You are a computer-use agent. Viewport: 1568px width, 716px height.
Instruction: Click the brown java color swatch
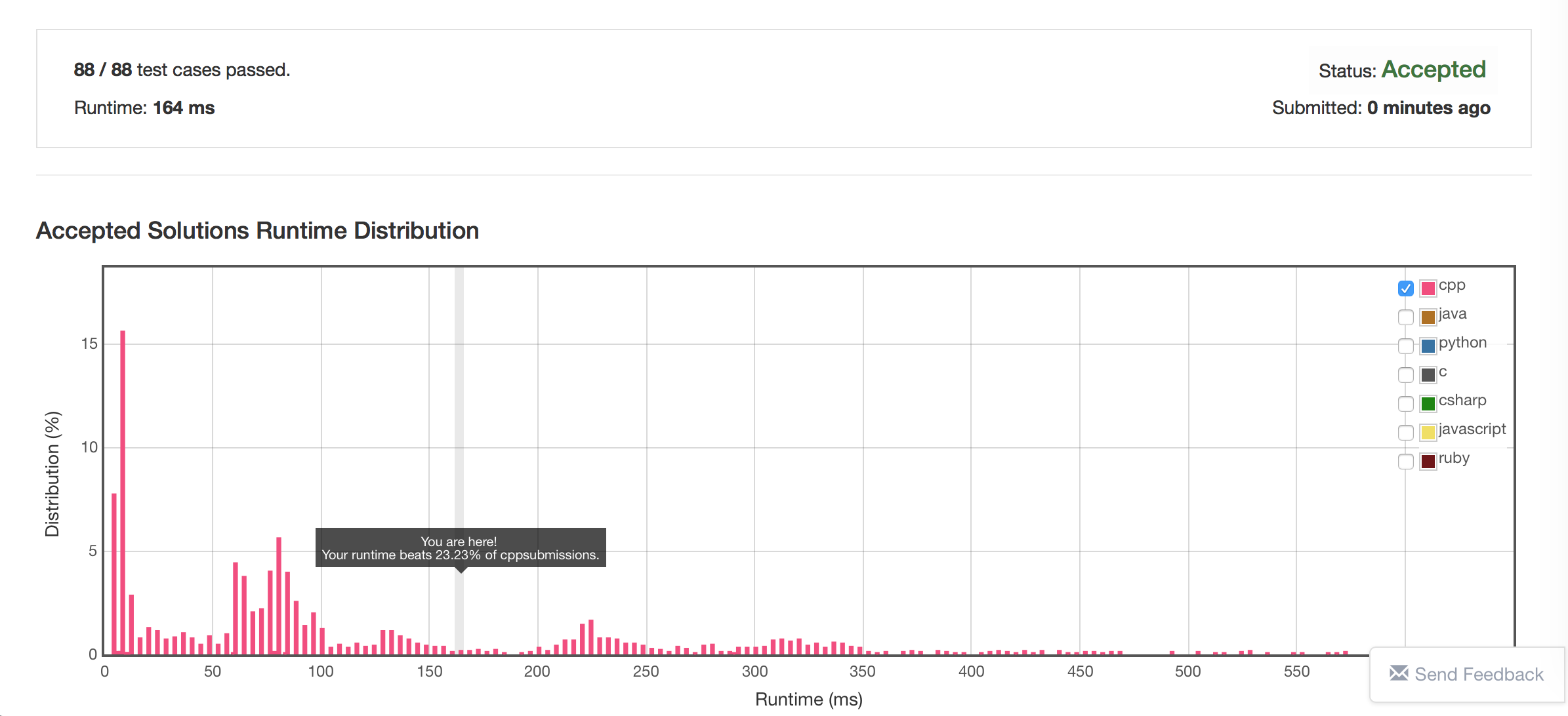pos(1428,317)
